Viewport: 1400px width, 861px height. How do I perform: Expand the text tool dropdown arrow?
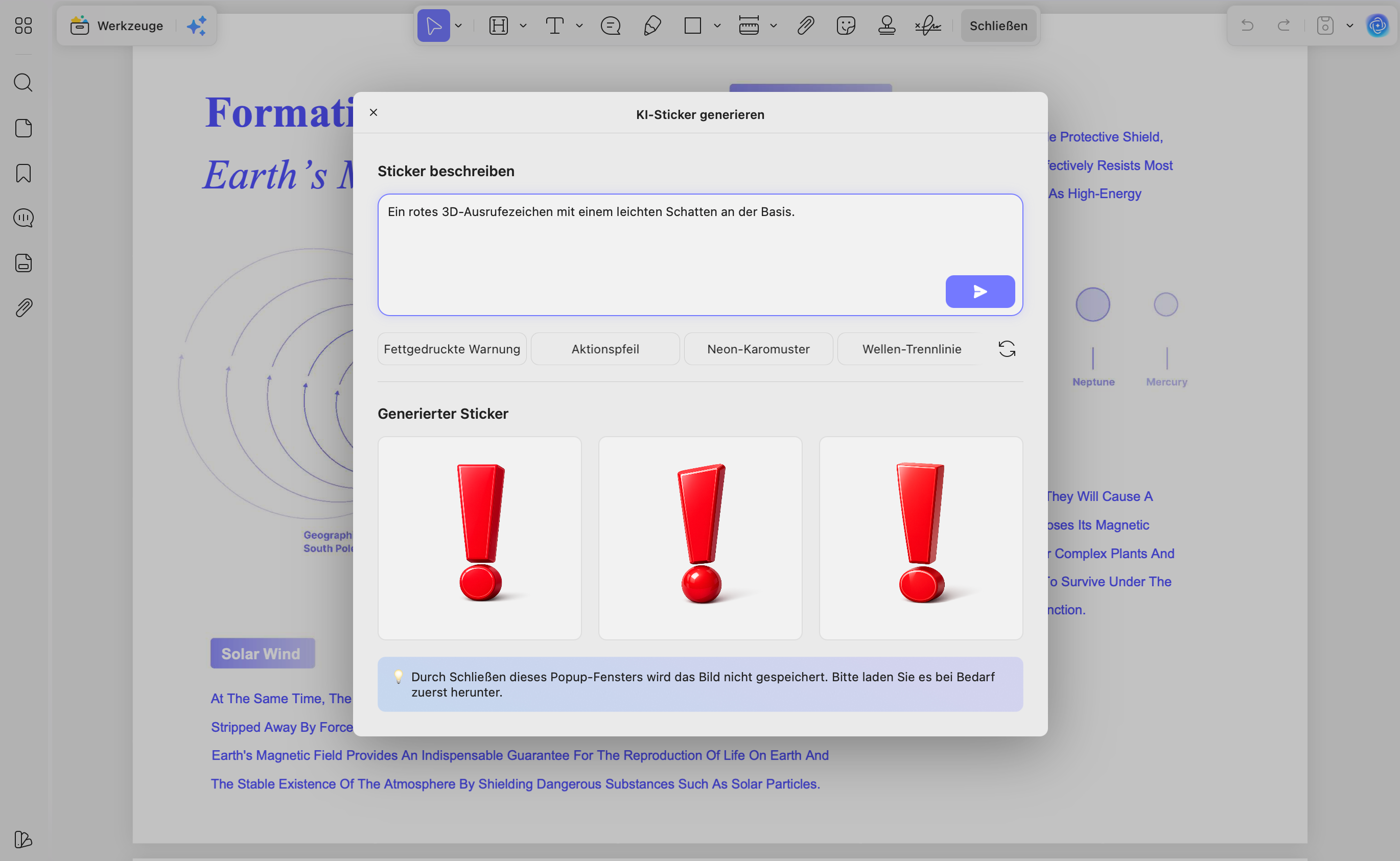(x=579, y=26)
